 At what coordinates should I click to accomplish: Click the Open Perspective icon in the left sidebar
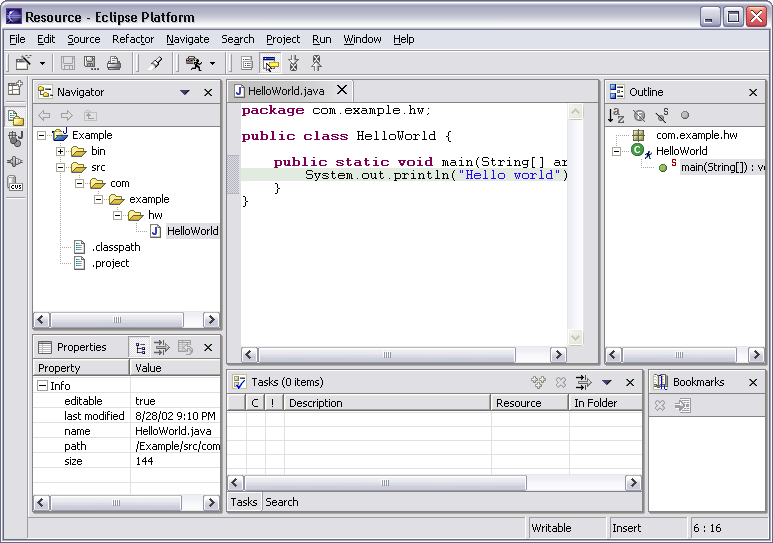tap(15, 88)
